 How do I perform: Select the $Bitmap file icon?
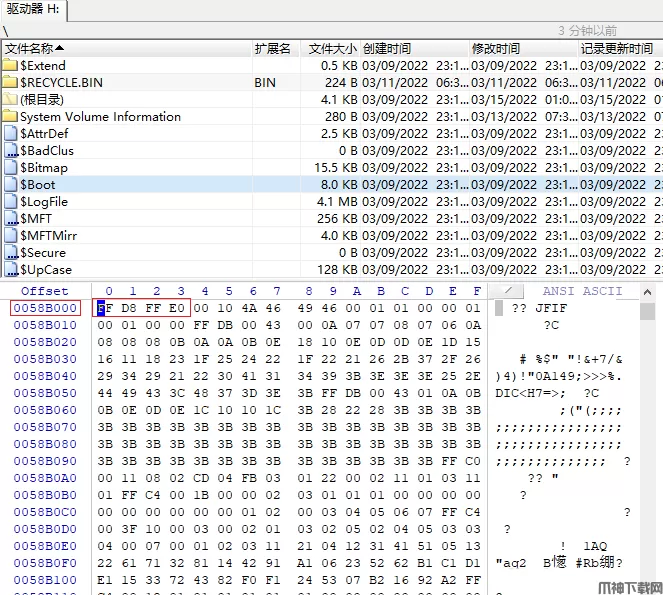point(10,167)
